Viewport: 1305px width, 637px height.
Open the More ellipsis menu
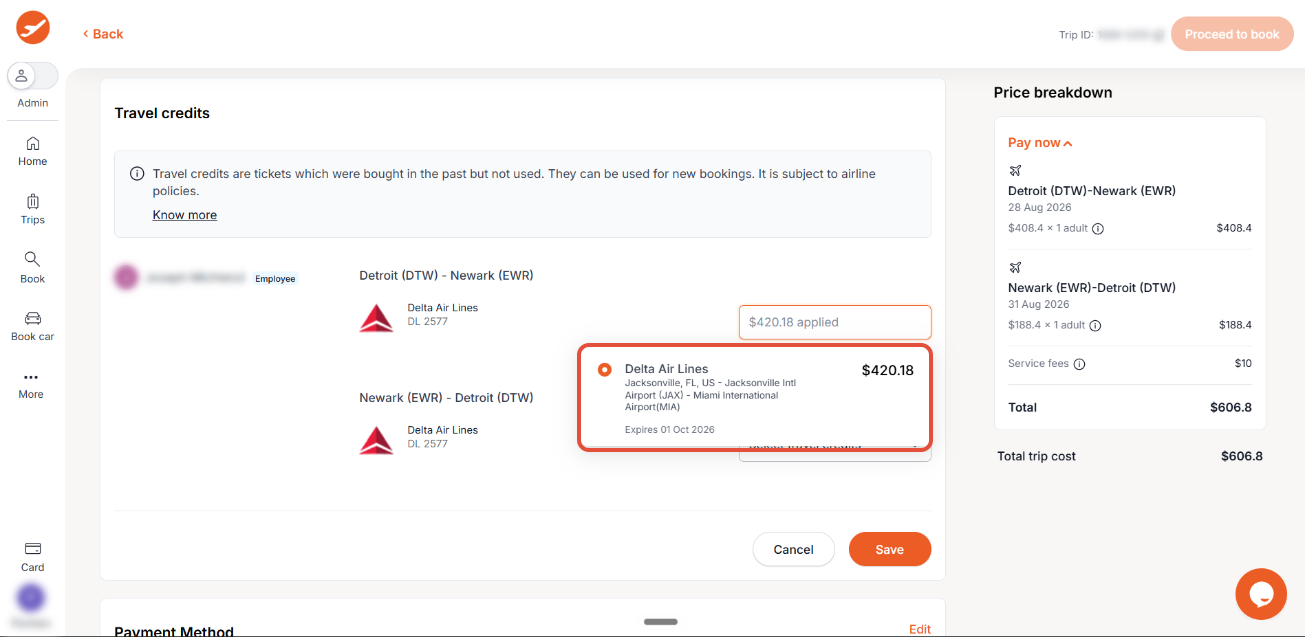point(31,377)
